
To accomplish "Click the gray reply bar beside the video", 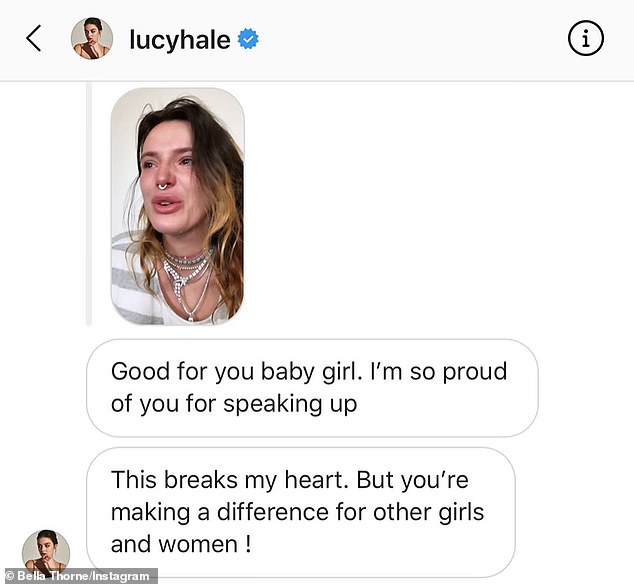I will (88, 206).
